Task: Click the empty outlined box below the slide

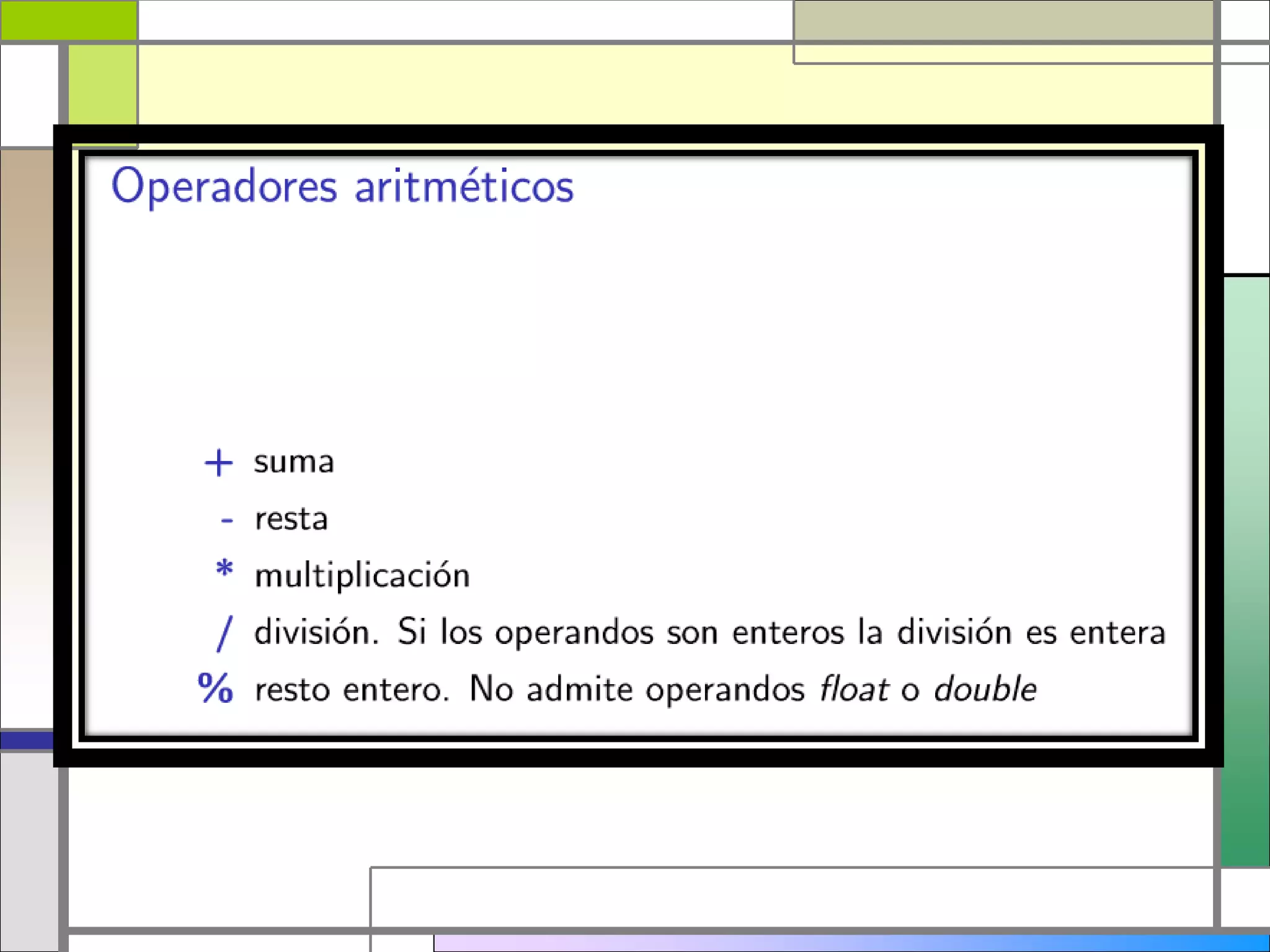Action: point(791,897)
